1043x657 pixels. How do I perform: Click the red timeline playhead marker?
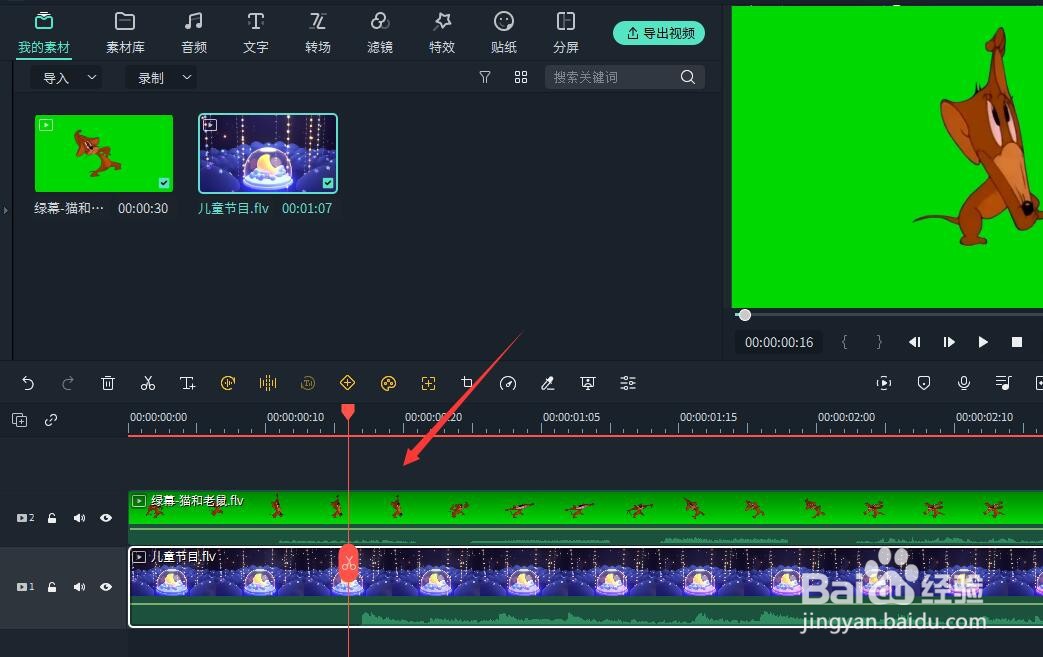(348, 412)
